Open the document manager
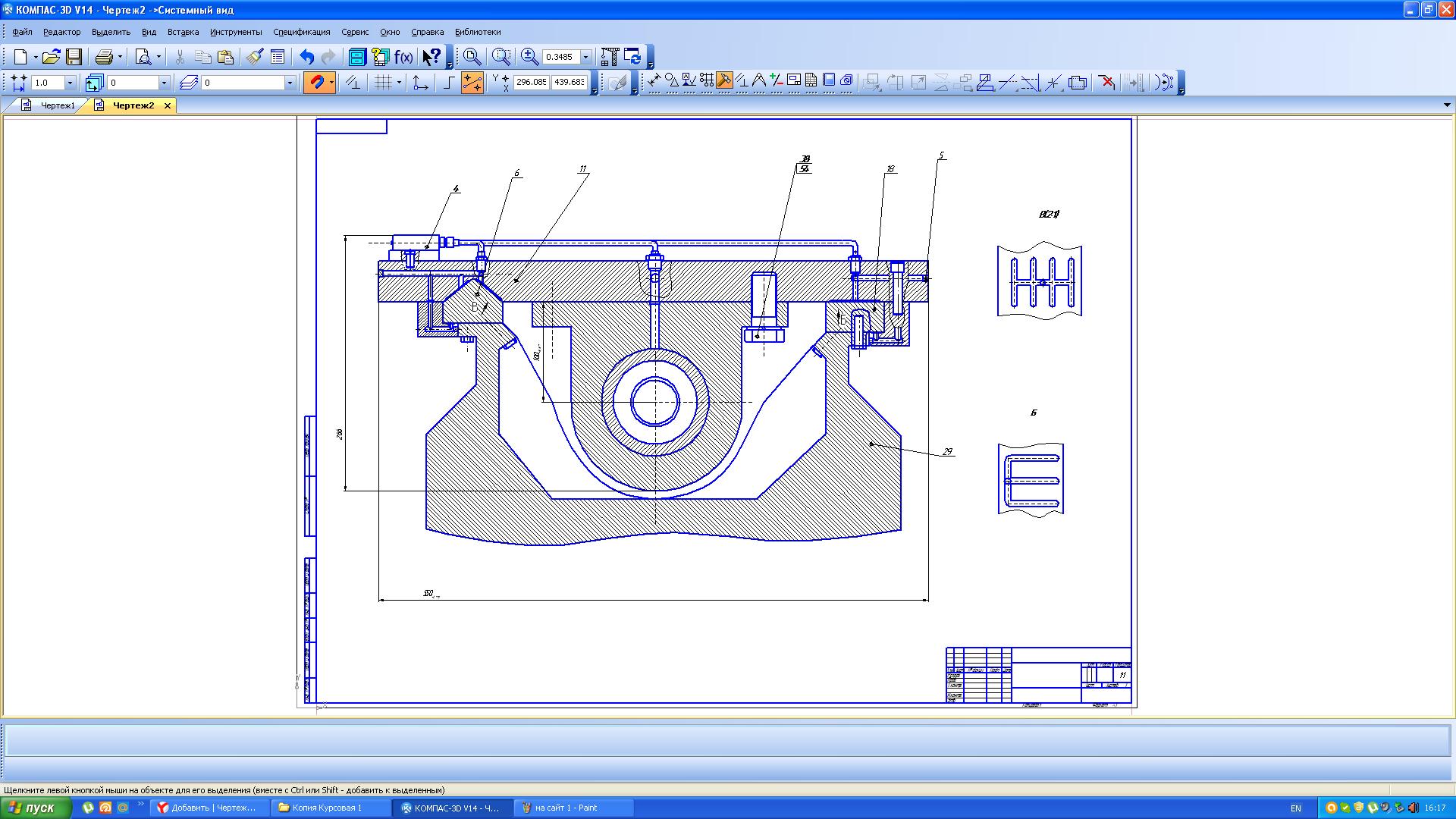Screen dimensions: 1456x819 (x=357, y=57)
